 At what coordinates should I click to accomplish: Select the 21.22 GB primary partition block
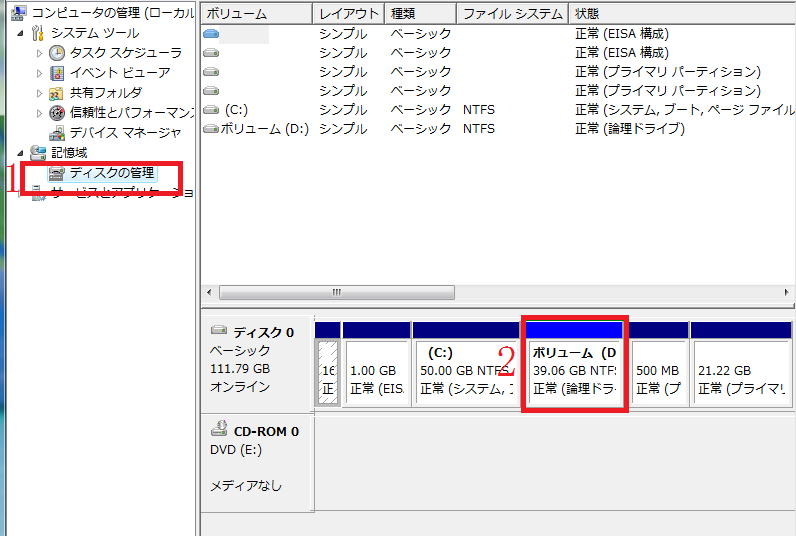tap(740, 370)
